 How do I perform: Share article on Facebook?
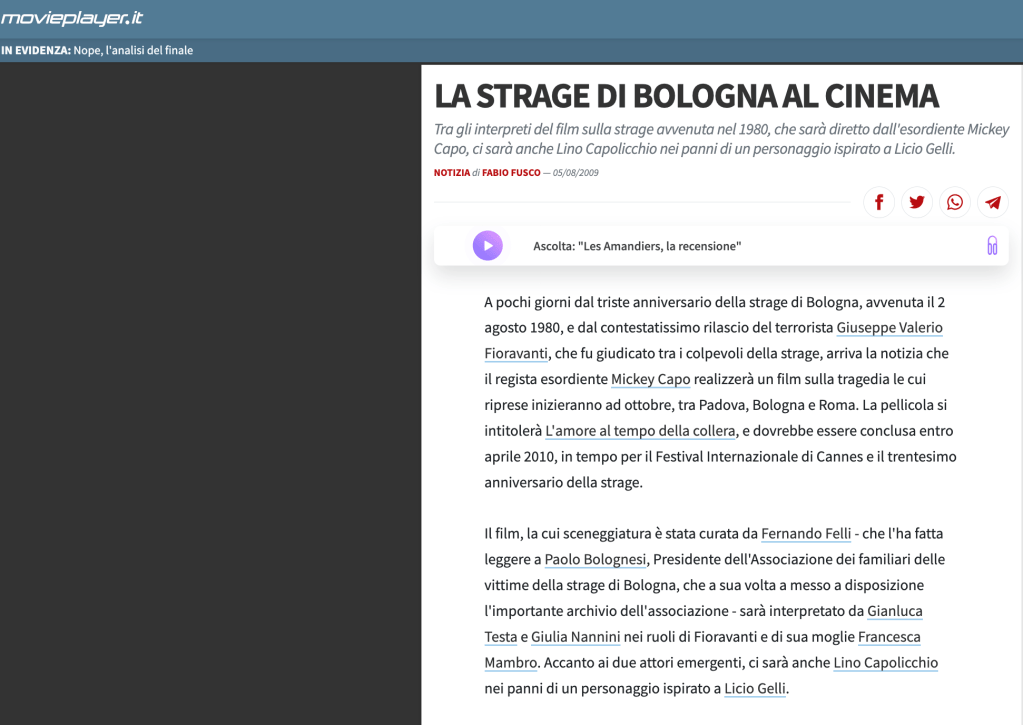pos(879,203)
